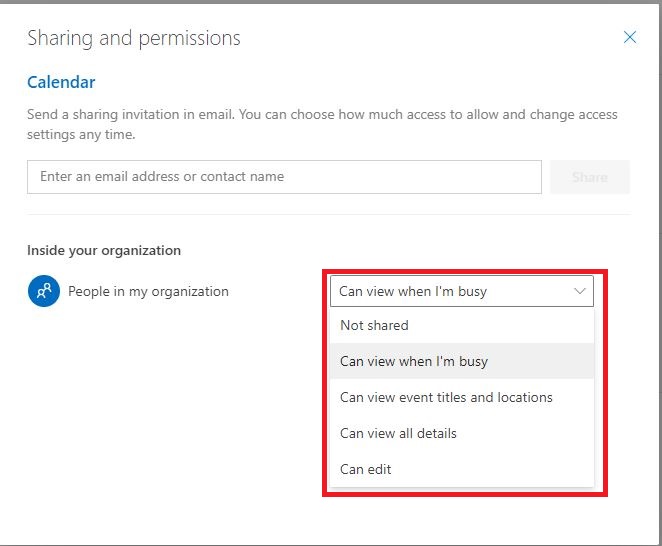The image size is (662, 546).
Task: Choose Can view when I'm busy in list
Action: click(x=462, y=361)
